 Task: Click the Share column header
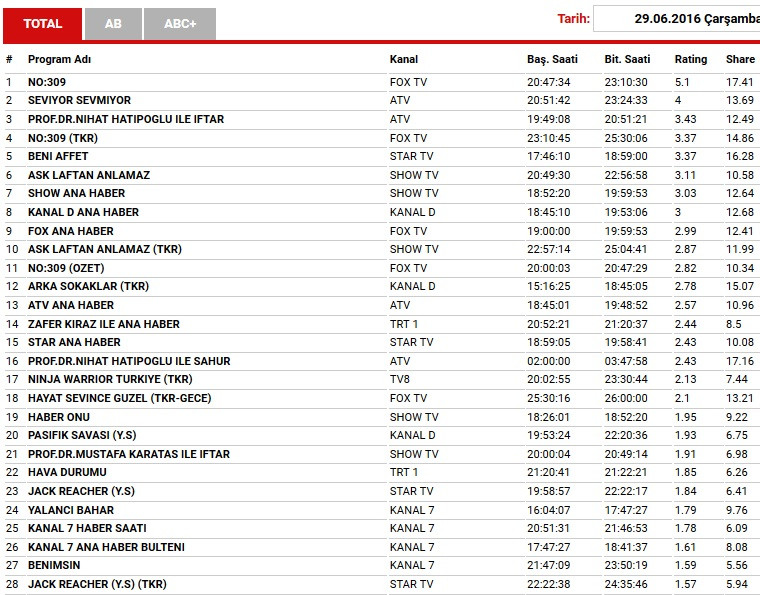tap(740, 60)
